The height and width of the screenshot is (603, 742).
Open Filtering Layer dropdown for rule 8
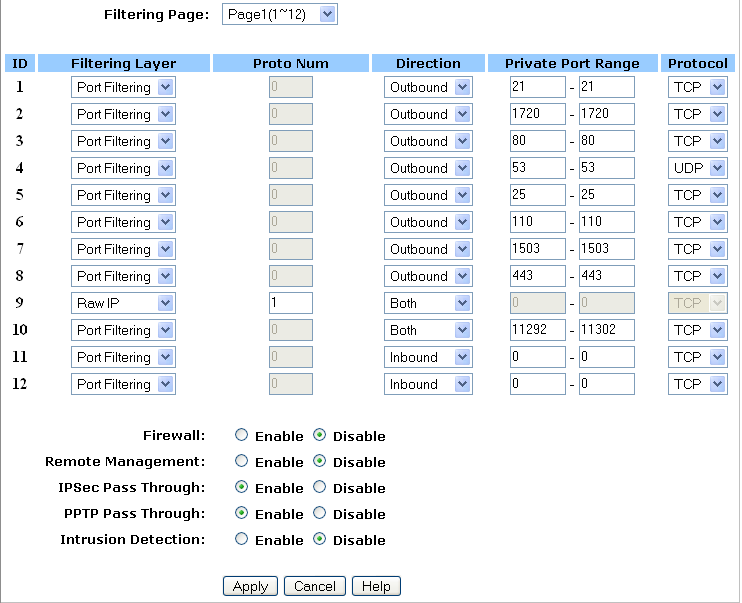coord(123,276)
